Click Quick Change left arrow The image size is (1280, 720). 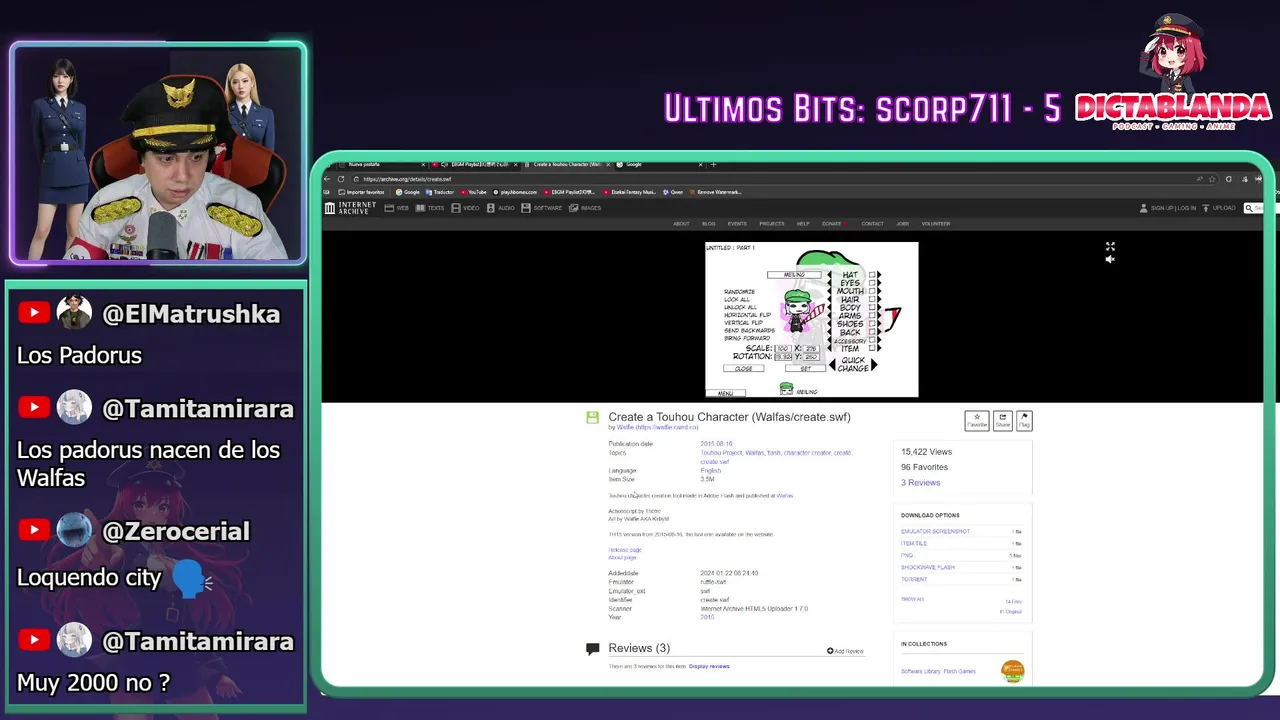click(x=832, y=364)
